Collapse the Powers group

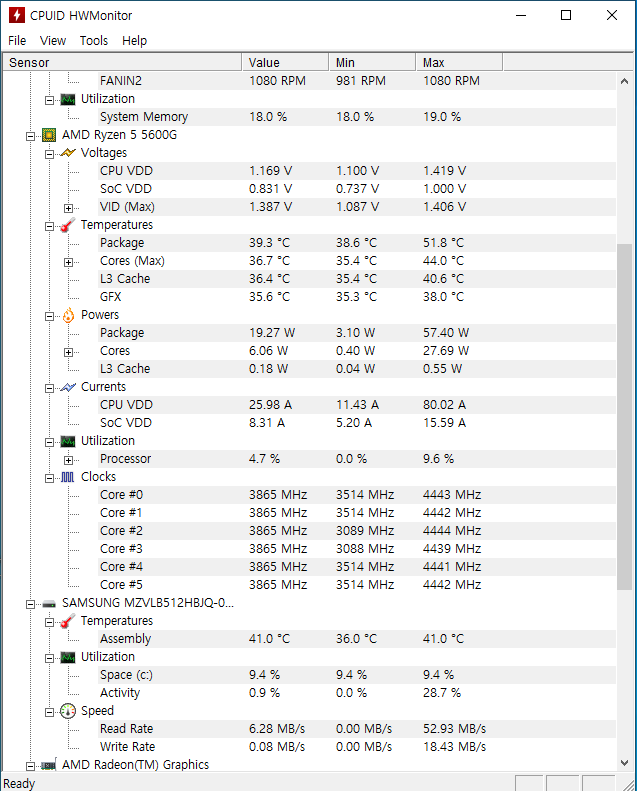click(49, 316)
